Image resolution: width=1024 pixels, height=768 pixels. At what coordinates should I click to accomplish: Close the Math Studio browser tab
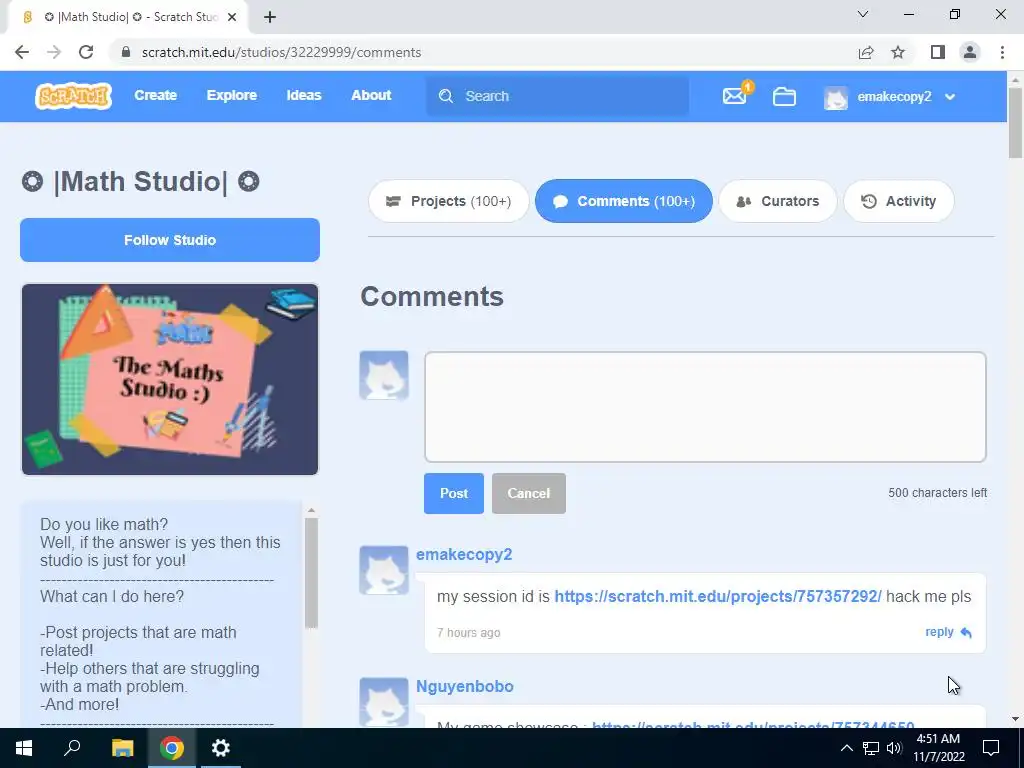tap(232, 17)
